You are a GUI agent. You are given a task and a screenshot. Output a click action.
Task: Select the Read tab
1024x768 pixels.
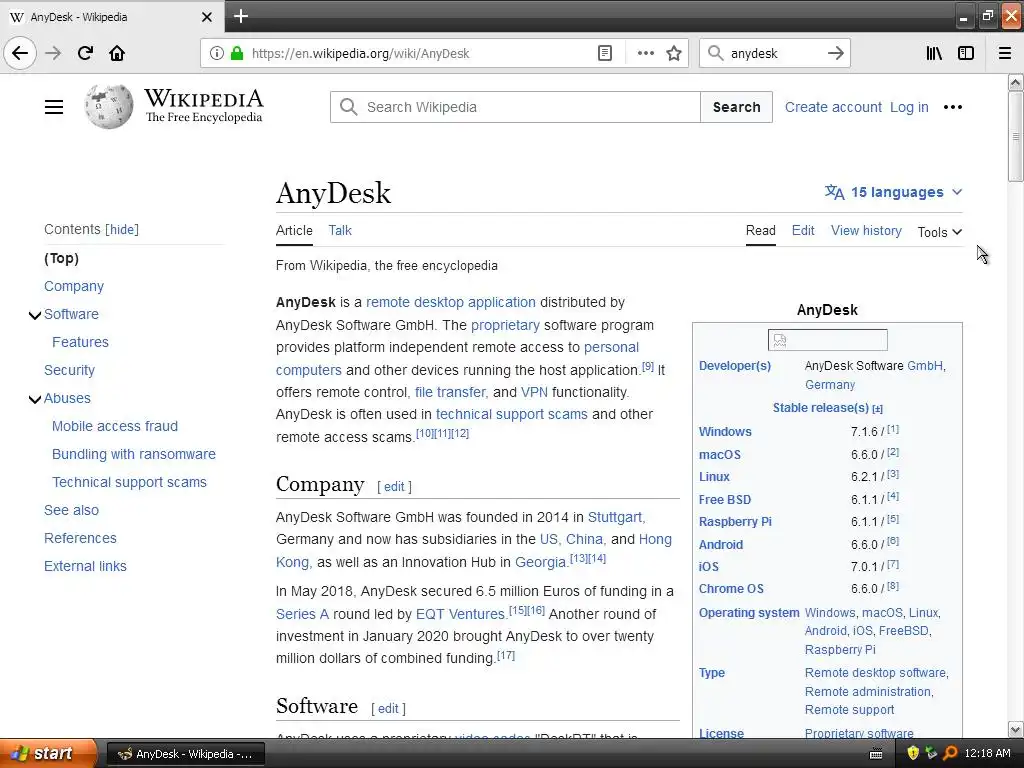tap(761, 231)
